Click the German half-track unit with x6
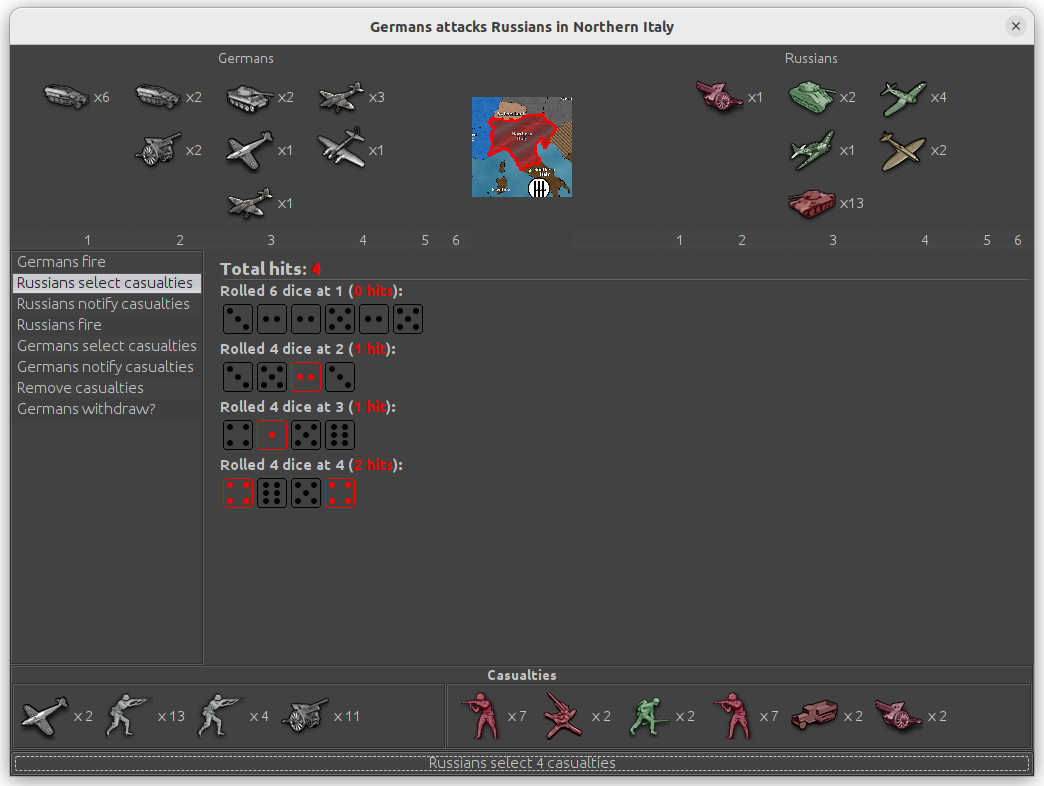This screenshot has height=786, width=1044. coord(66,97)
